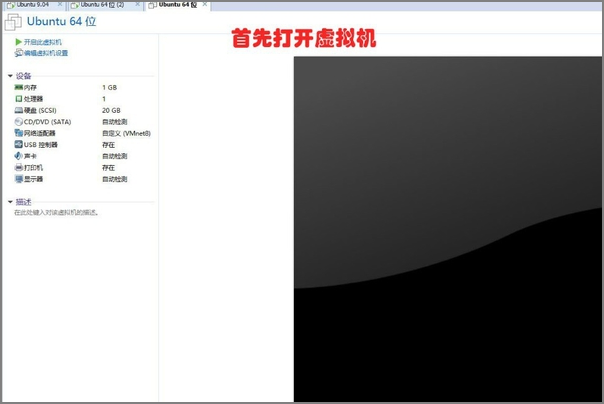Select the memory (内存) device icon
The image size is (604, 404).
pos(18,88)
